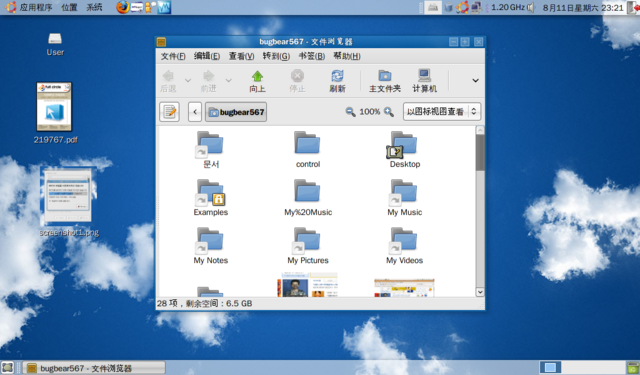Open the 系统 system menu
This screenshot has width=640, height=375.
coord(94,7)
